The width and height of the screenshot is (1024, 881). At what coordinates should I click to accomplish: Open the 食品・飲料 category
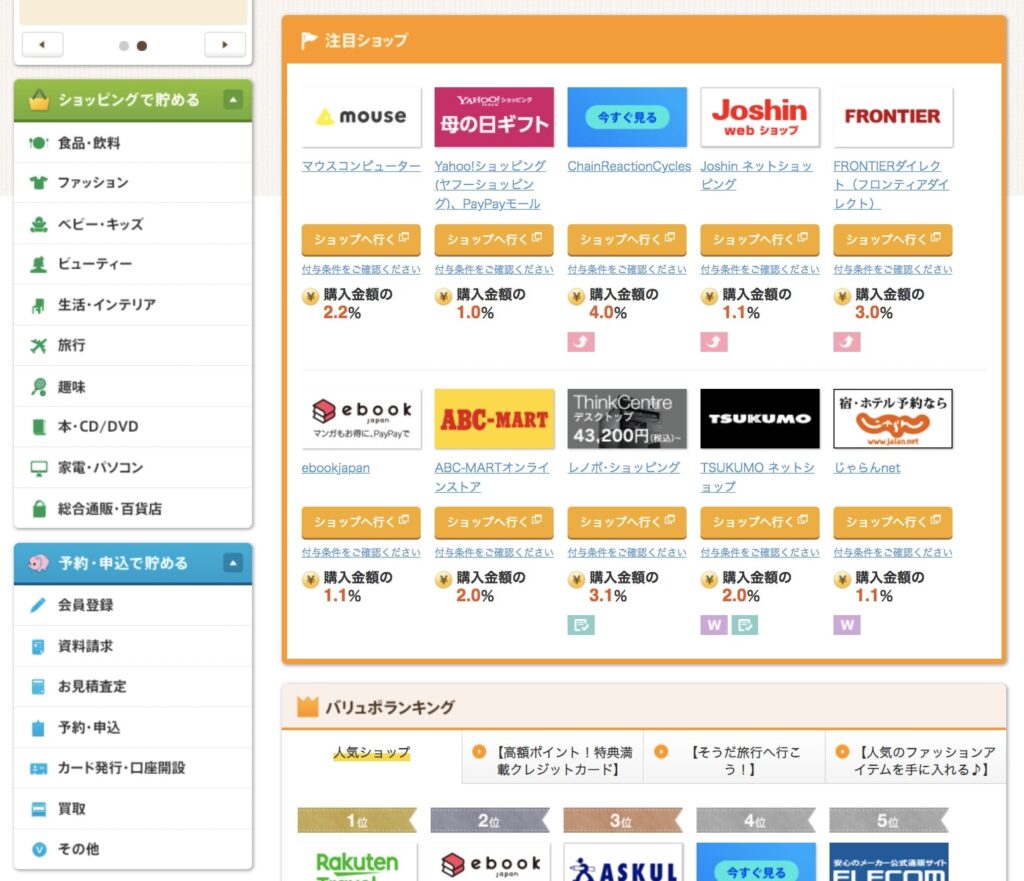(133, 143)
